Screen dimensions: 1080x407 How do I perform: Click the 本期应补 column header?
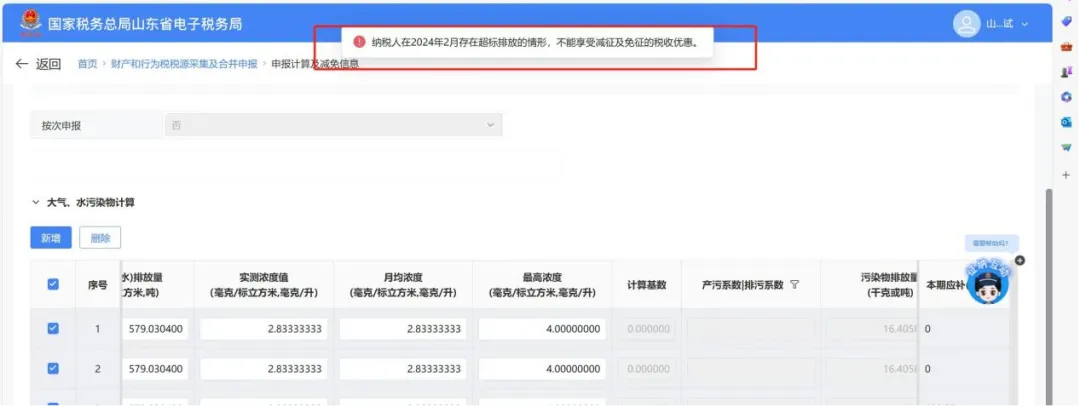(x=946, y=284)
